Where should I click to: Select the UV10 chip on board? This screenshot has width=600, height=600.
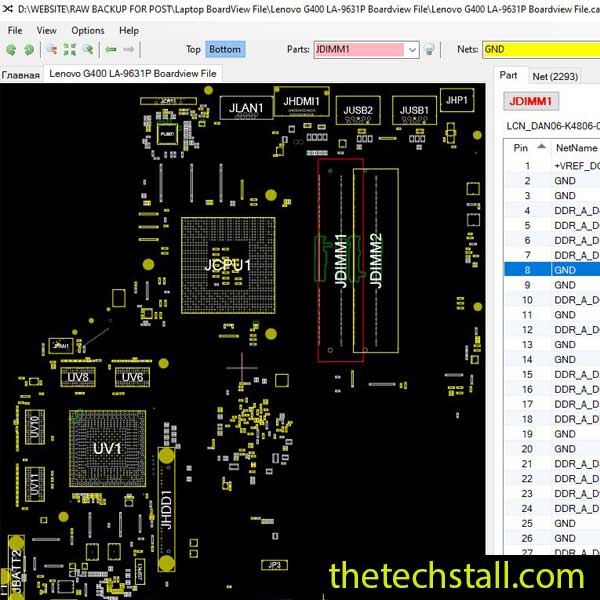(35, 427)
